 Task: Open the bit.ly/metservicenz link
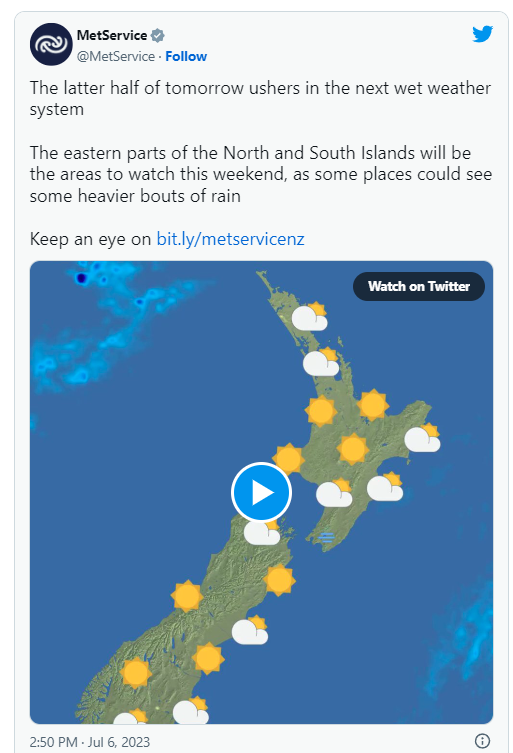[x=231, y=239]
